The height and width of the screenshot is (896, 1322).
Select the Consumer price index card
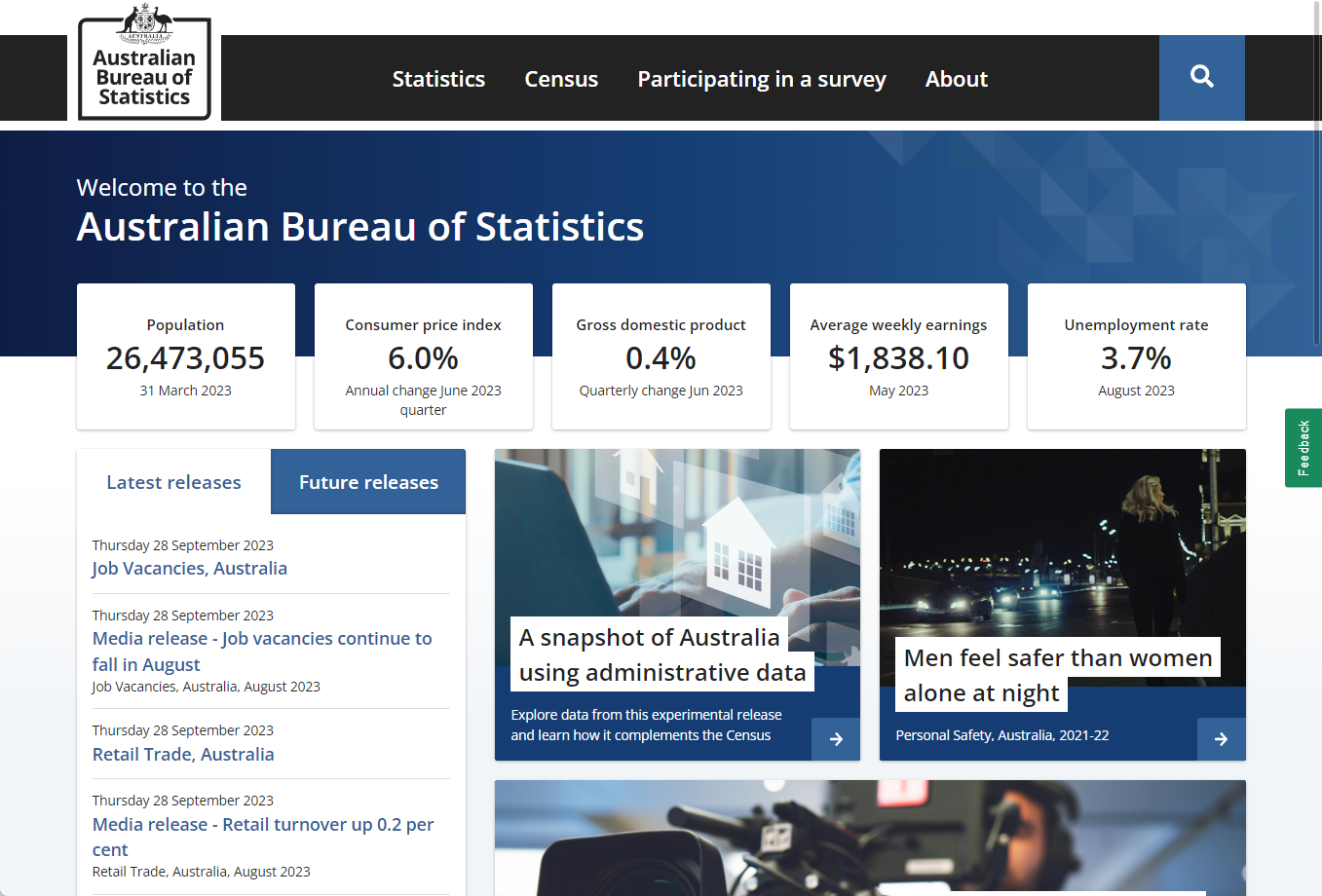424,356
